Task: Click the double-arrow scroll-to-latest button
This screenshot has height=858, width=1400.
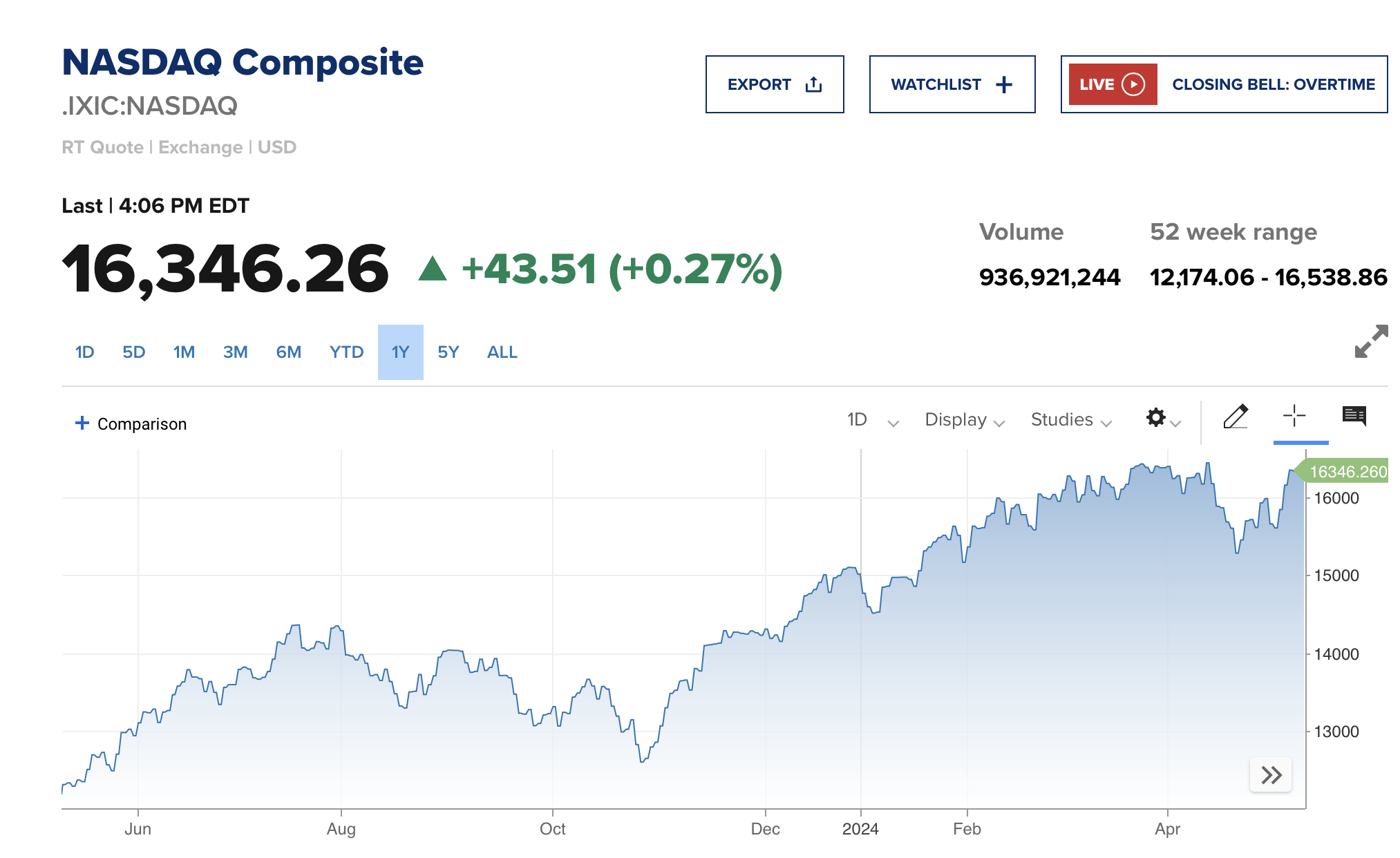Action: [1271, 774]
